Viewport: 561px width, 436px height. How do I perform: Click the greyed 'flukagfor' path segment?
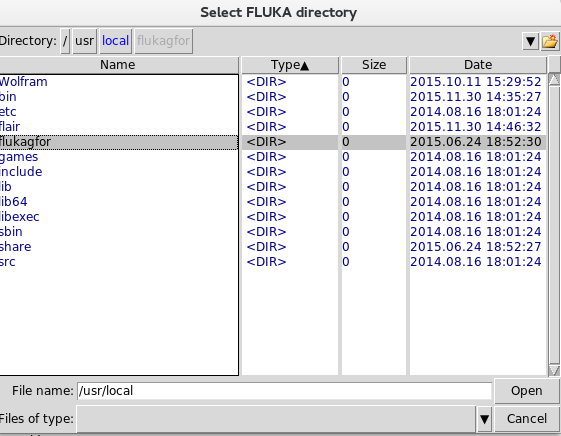coord(164,41)
